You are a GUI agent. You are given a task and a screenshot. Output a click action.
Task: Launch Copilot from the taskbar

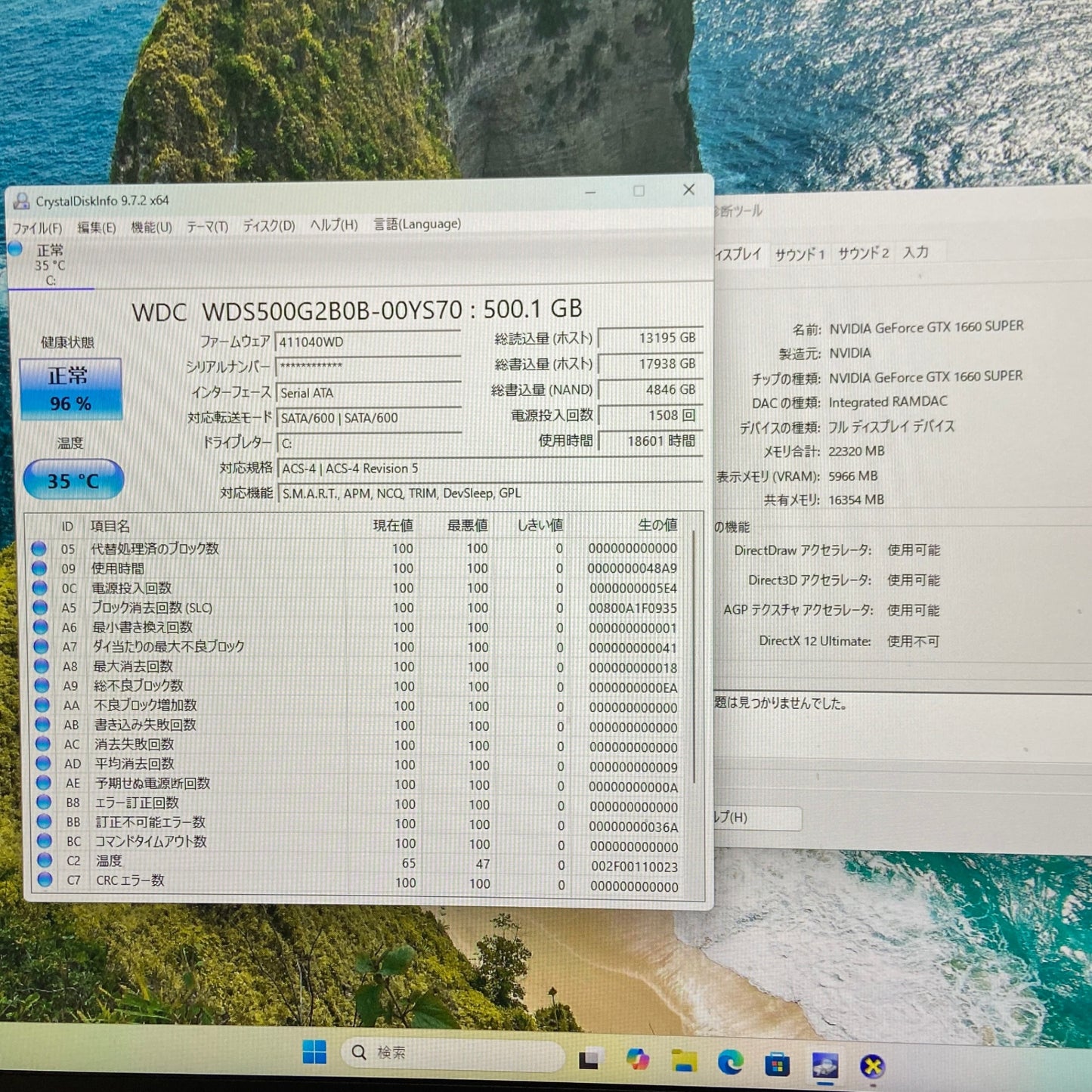(639, 1060)
